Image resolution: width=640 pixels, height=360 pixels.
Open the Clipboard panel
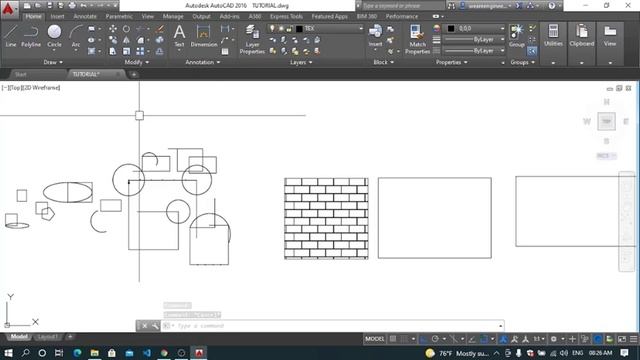(582, 36)
